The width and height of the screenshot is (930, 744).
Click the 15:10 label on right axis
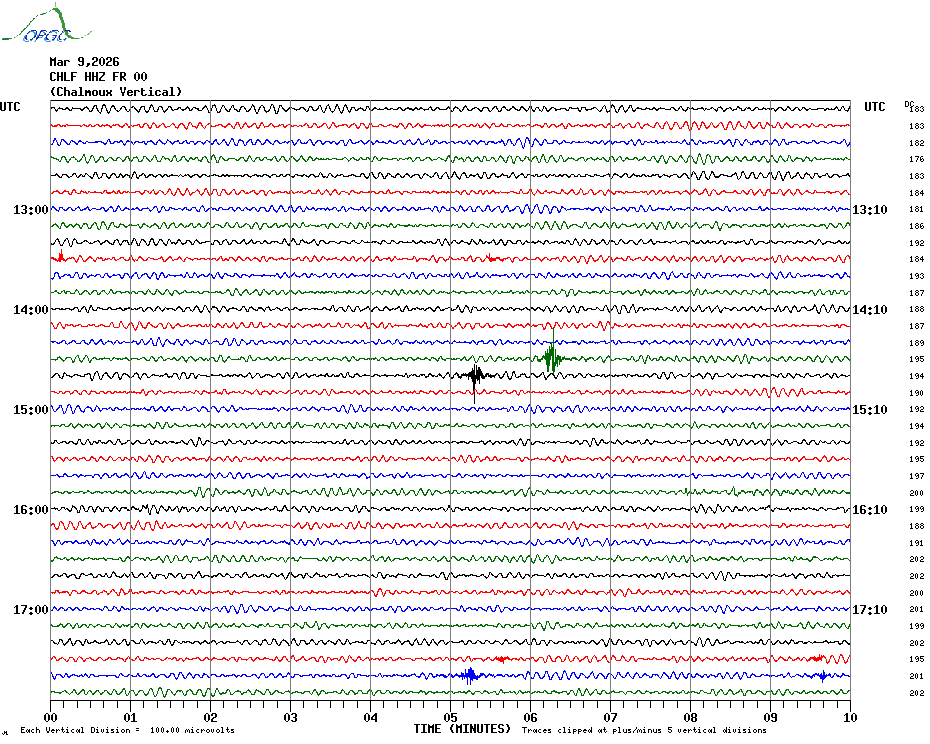click(x=870, y=410)
